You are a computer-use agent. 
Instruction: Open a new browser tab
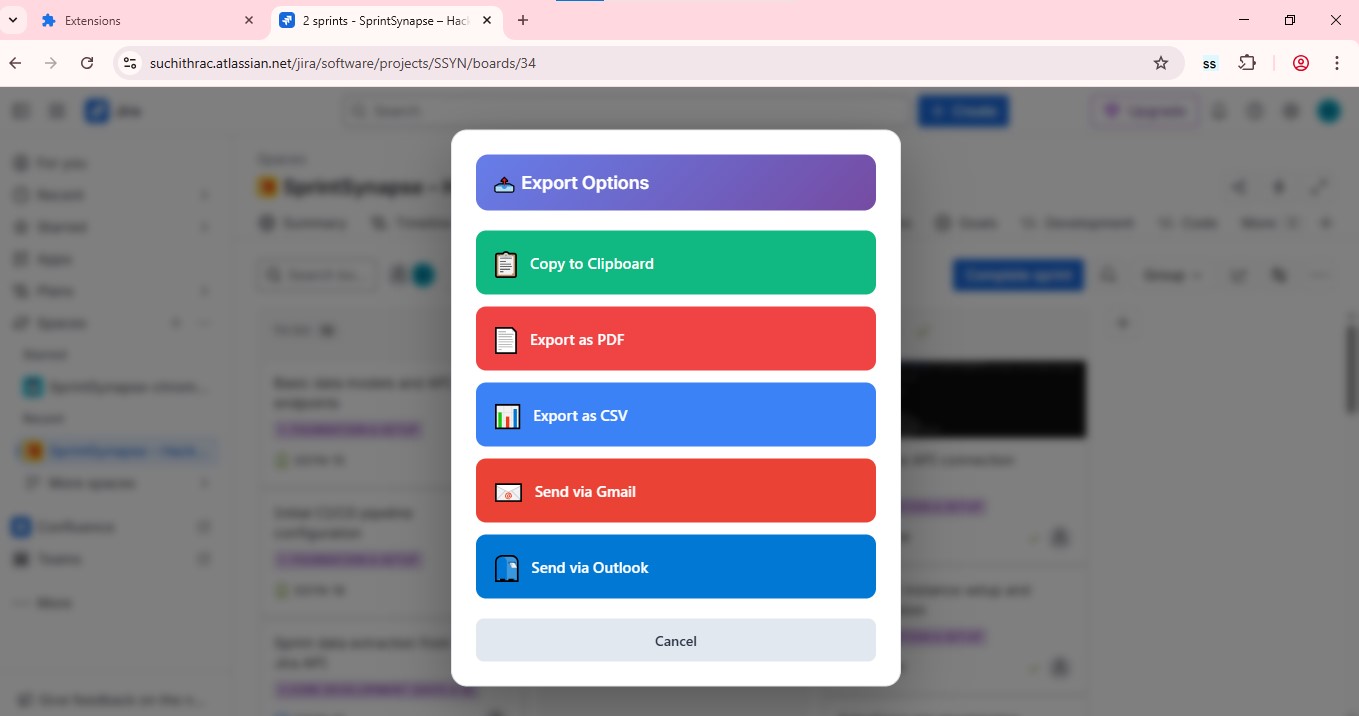click(x=523, y=20)
